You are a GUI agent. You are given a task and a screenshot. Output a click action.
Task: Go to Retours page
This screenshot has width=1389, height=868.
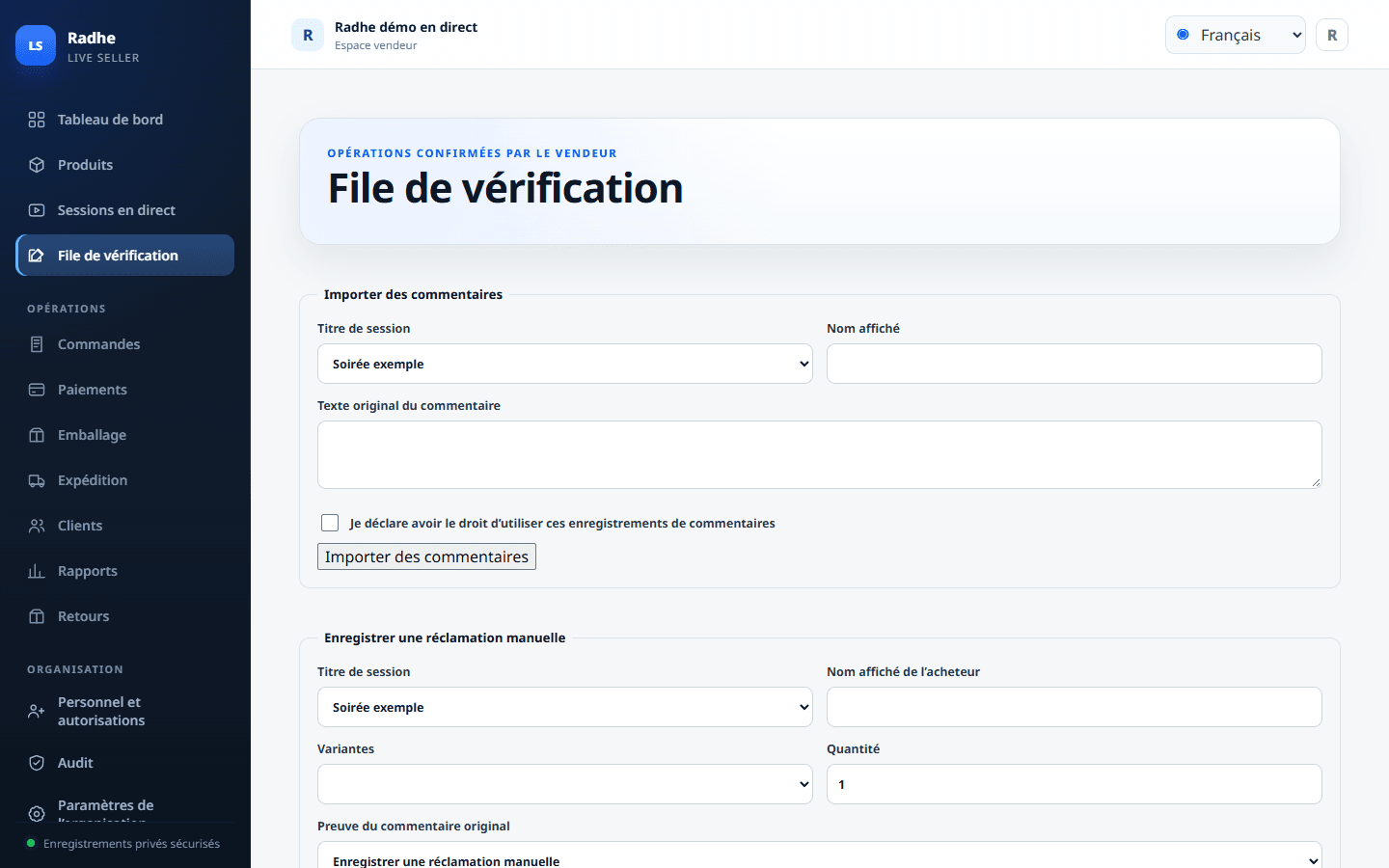pyautogui.click(x=125, y=616)
